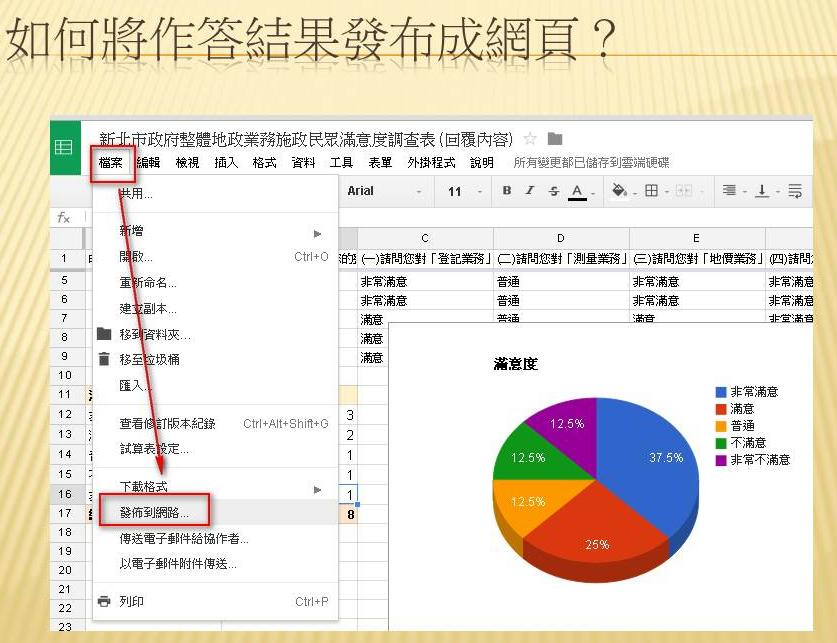
Task: Open 試算表設定... entry
Action: [x=216, y=449]
